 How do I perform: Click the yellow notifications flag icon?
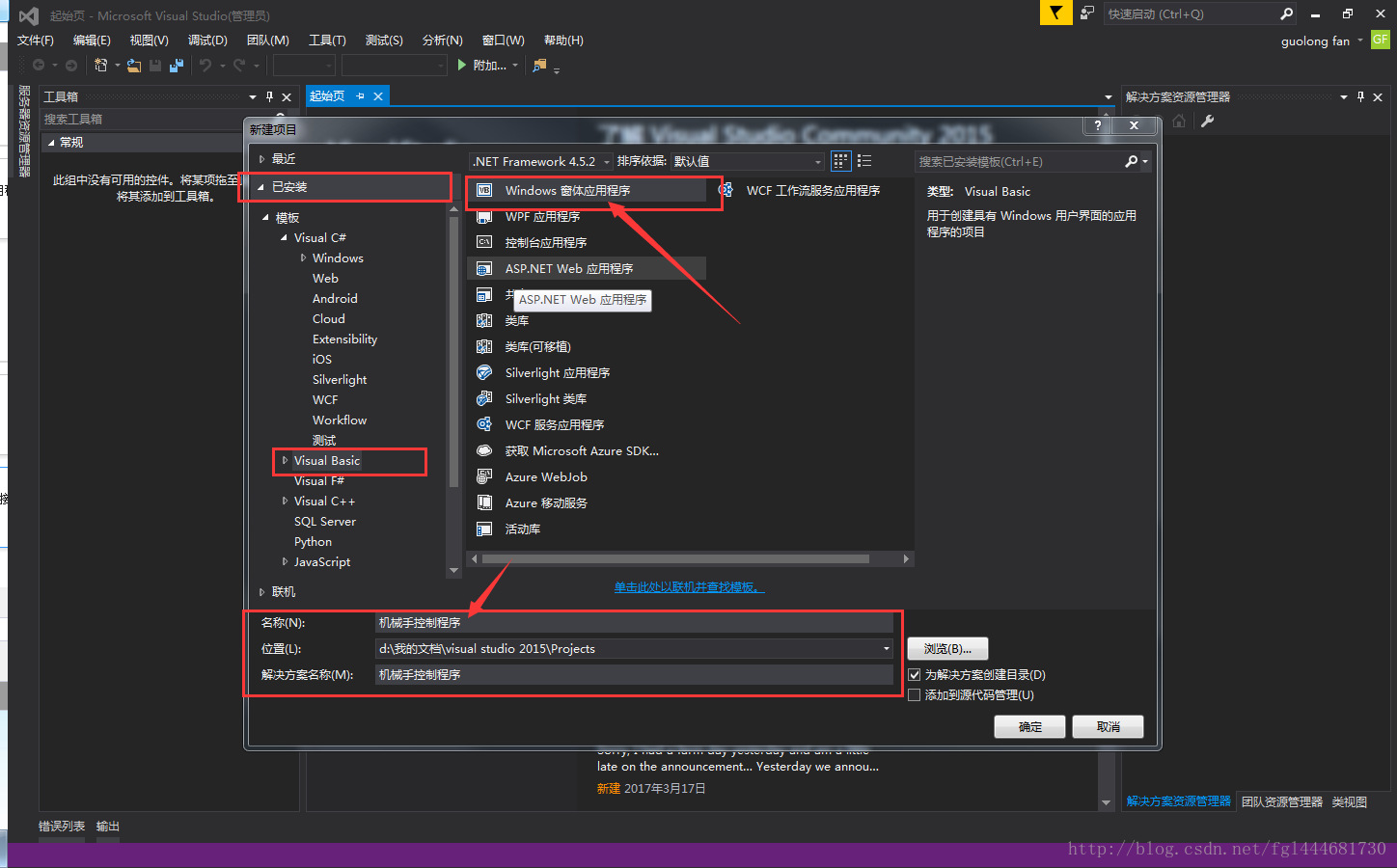1055,13
